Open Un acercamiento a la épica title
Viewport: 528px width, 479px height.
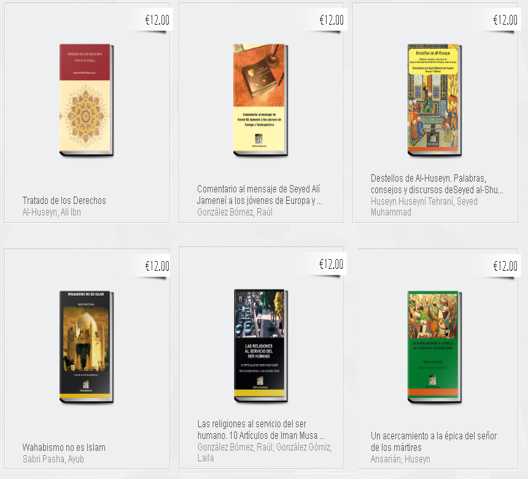(434, 442)
